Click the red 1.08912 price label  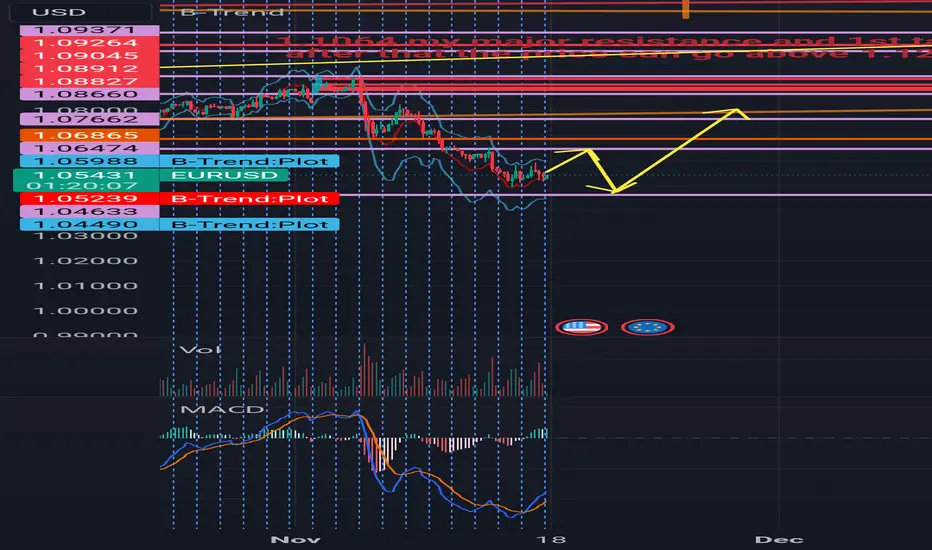coord(90,68)
